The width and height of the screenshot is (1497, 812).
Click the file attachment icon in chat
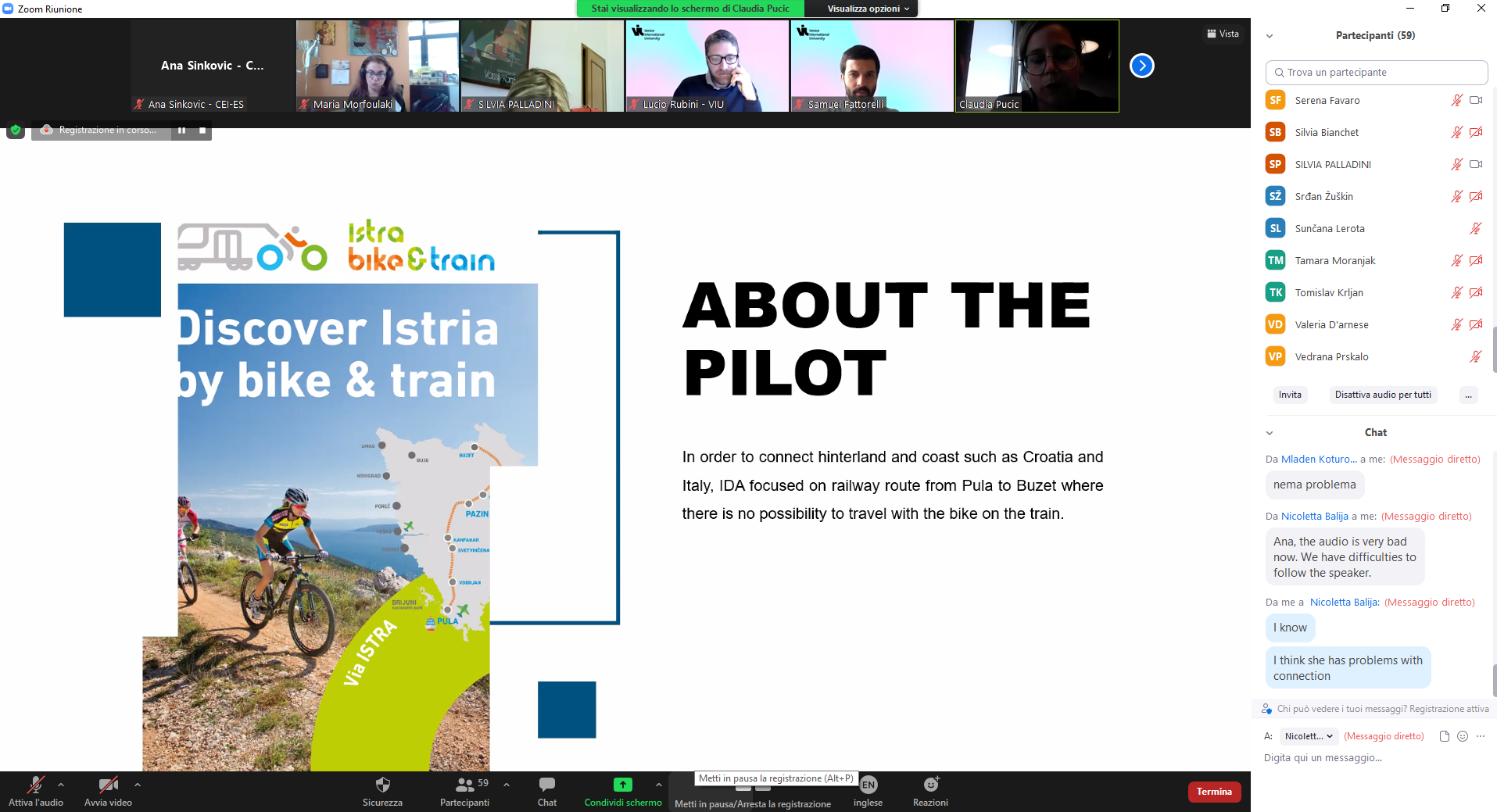click(x=1444, y=736)
